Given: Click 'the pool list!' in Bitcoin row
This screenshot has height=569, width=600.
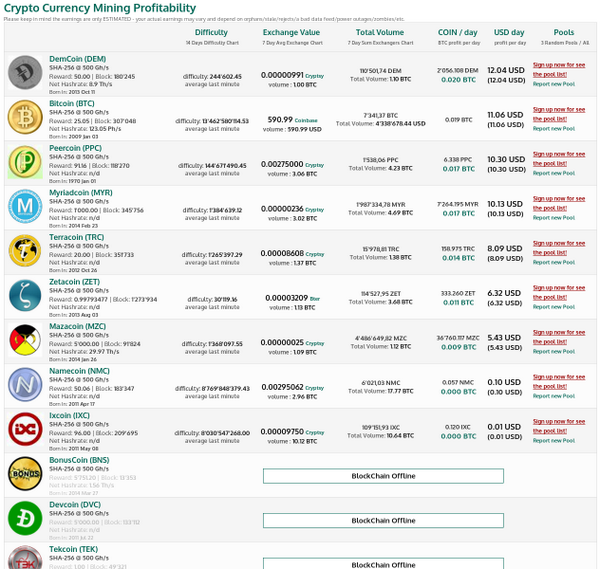Looking at the screenshot, I should 550,119.
